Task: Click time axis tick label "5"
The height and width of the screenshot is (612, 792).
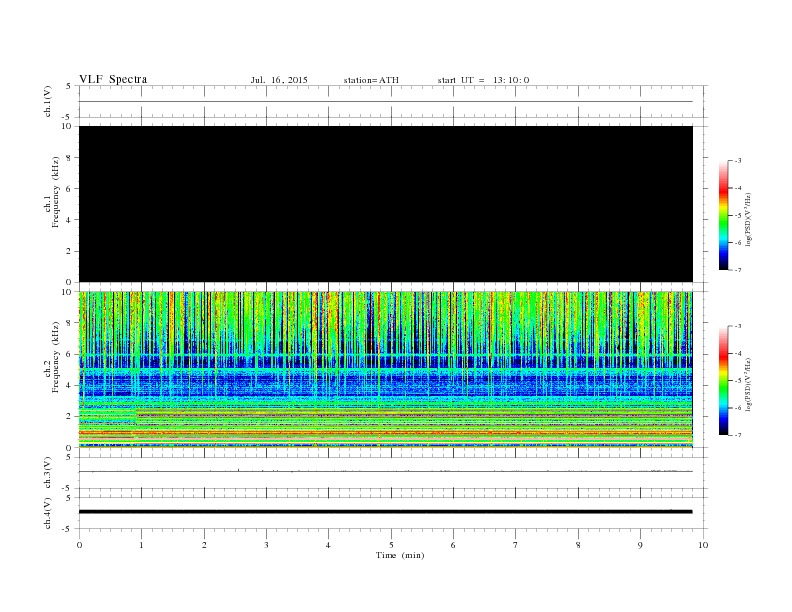Action: click(391, 545)
